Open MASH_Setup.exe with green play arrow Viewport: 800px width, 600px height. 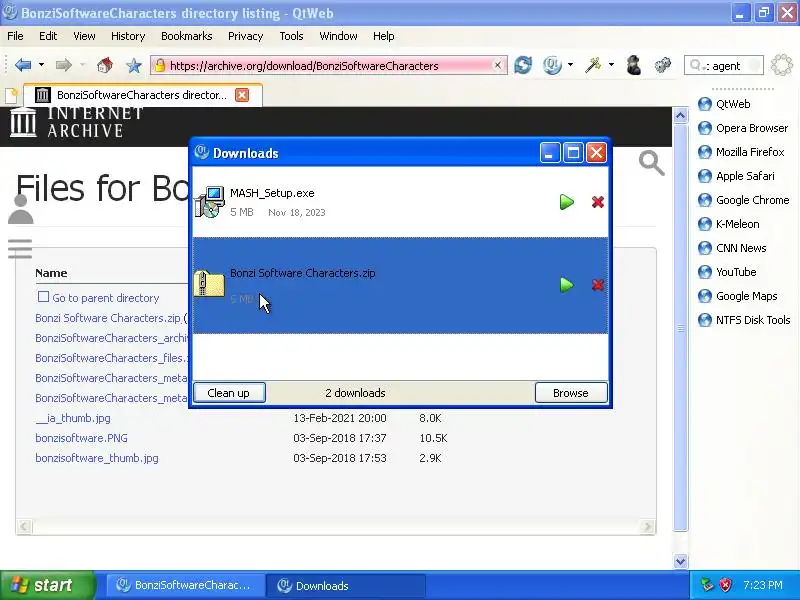pyautogui.click(x=566, y=202)
